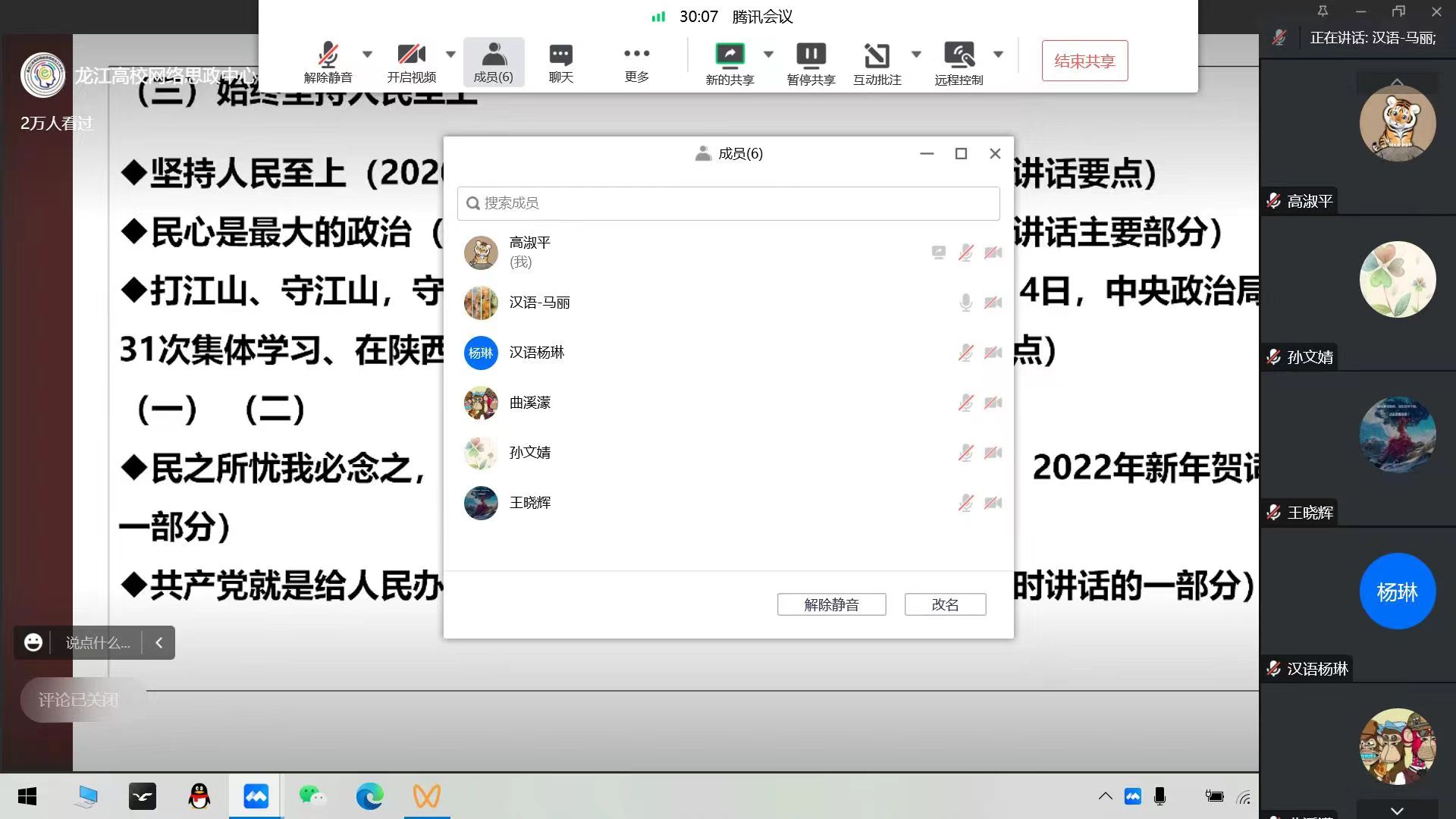Open WeChat from the taskbar

[312, 796]
